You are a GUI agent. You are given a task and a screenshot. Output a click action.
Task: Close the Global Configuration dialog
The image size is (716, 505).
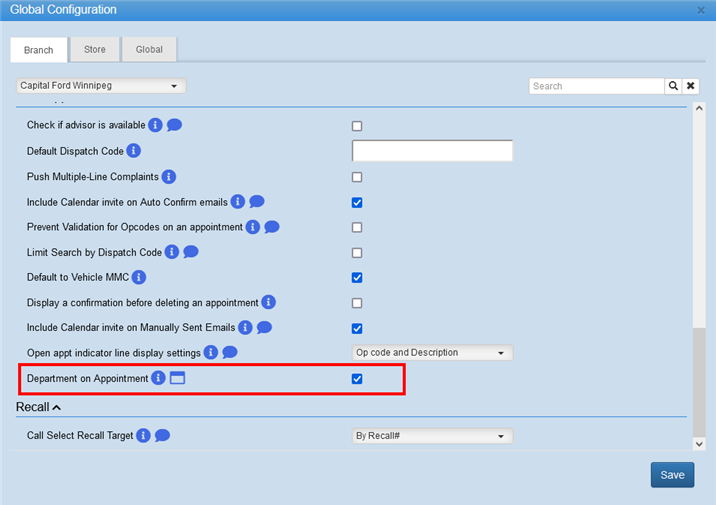point(701,10)
